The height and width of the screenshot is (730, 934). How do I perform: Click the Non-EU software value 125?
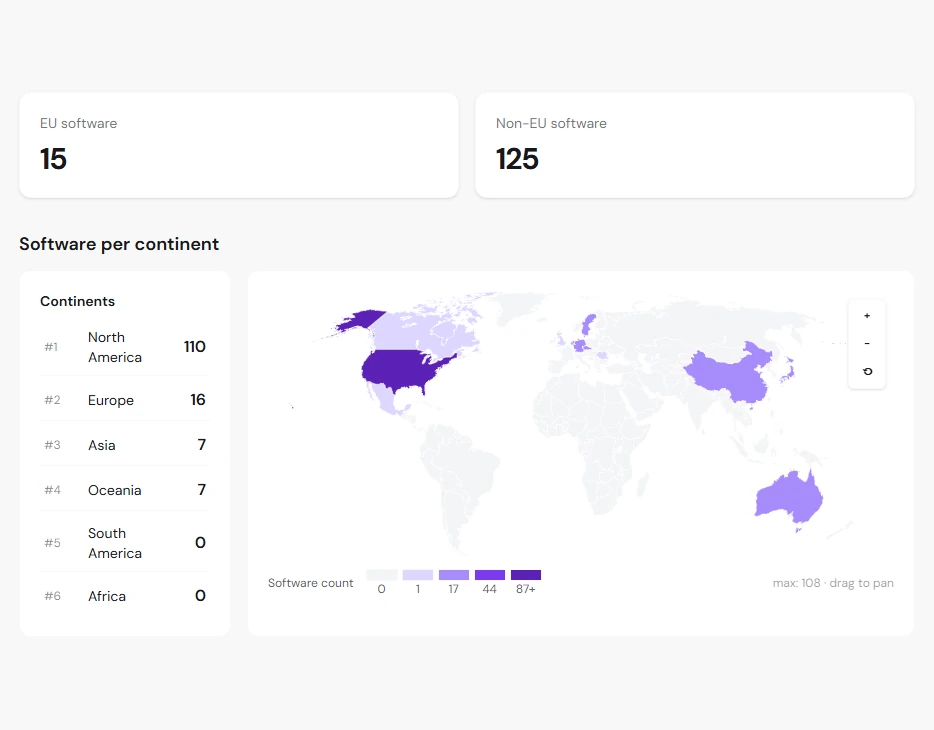(517, 159)
